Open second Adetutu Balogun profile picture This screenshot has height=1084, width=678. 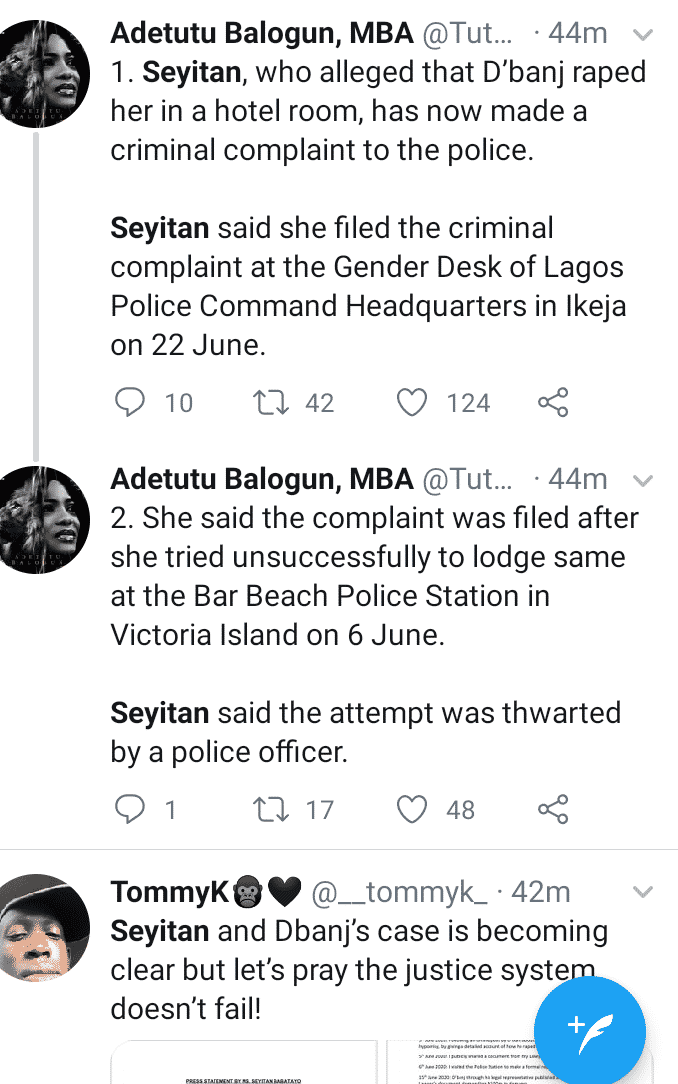[45, 520]
